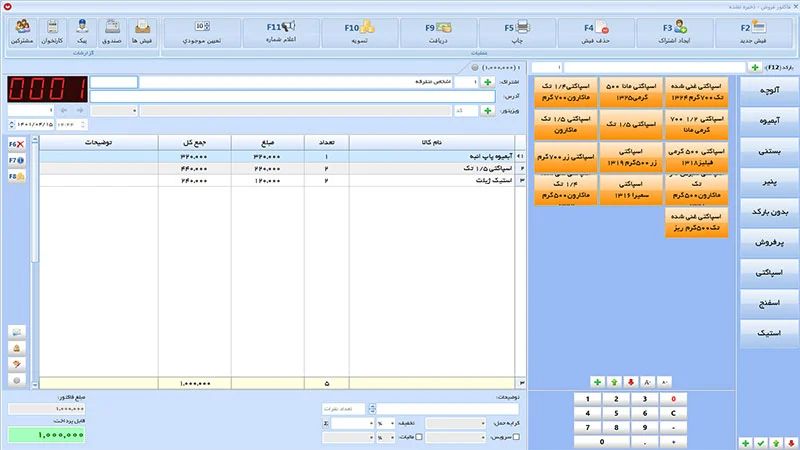Click the red down arrow above keypad

[x=631, y=382]
